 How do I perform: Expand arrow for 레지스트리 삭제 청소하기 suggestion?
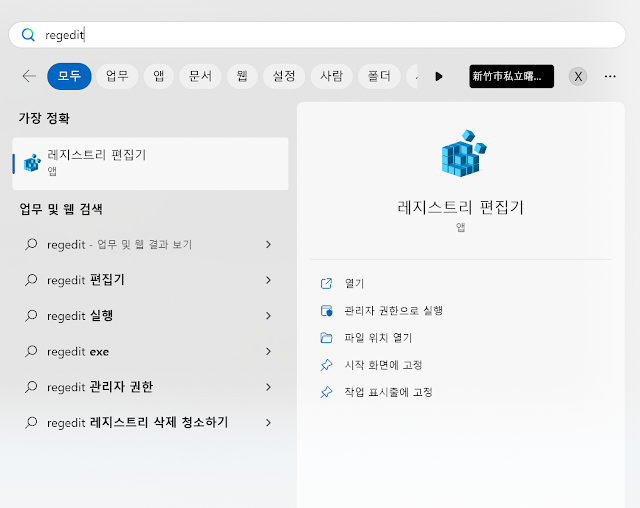(x=268, y=422)
